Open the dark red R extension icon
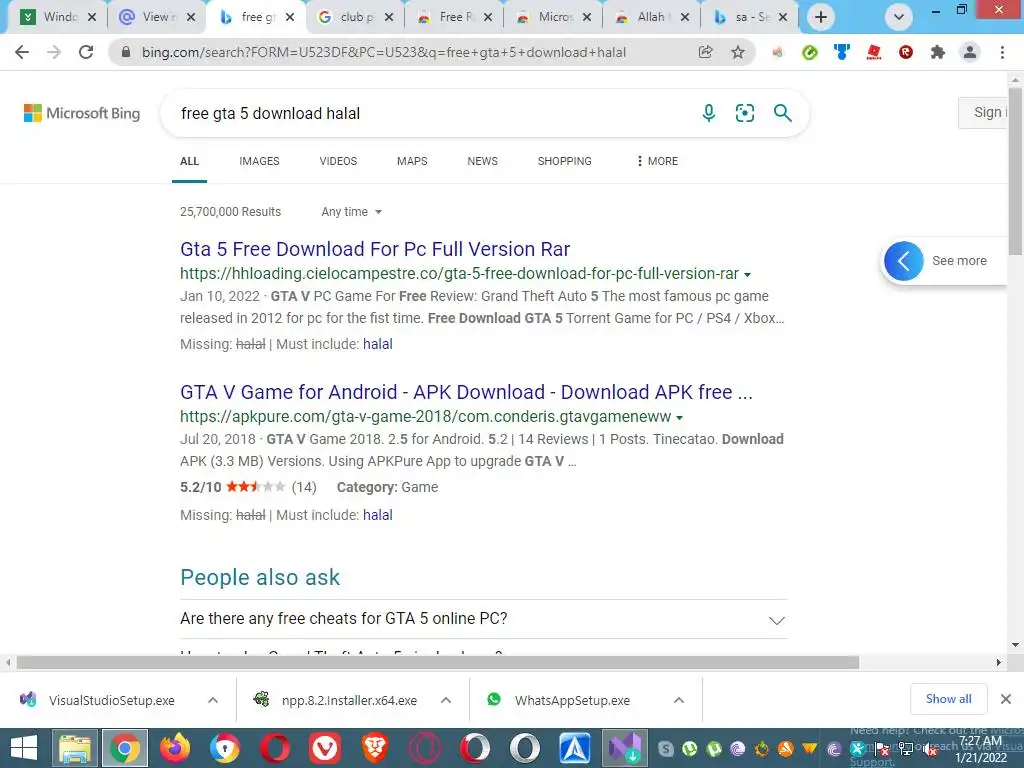Image resolution: width=1024 pixels, height=768 pixels. pyautogui.click(x=906, y=52)
